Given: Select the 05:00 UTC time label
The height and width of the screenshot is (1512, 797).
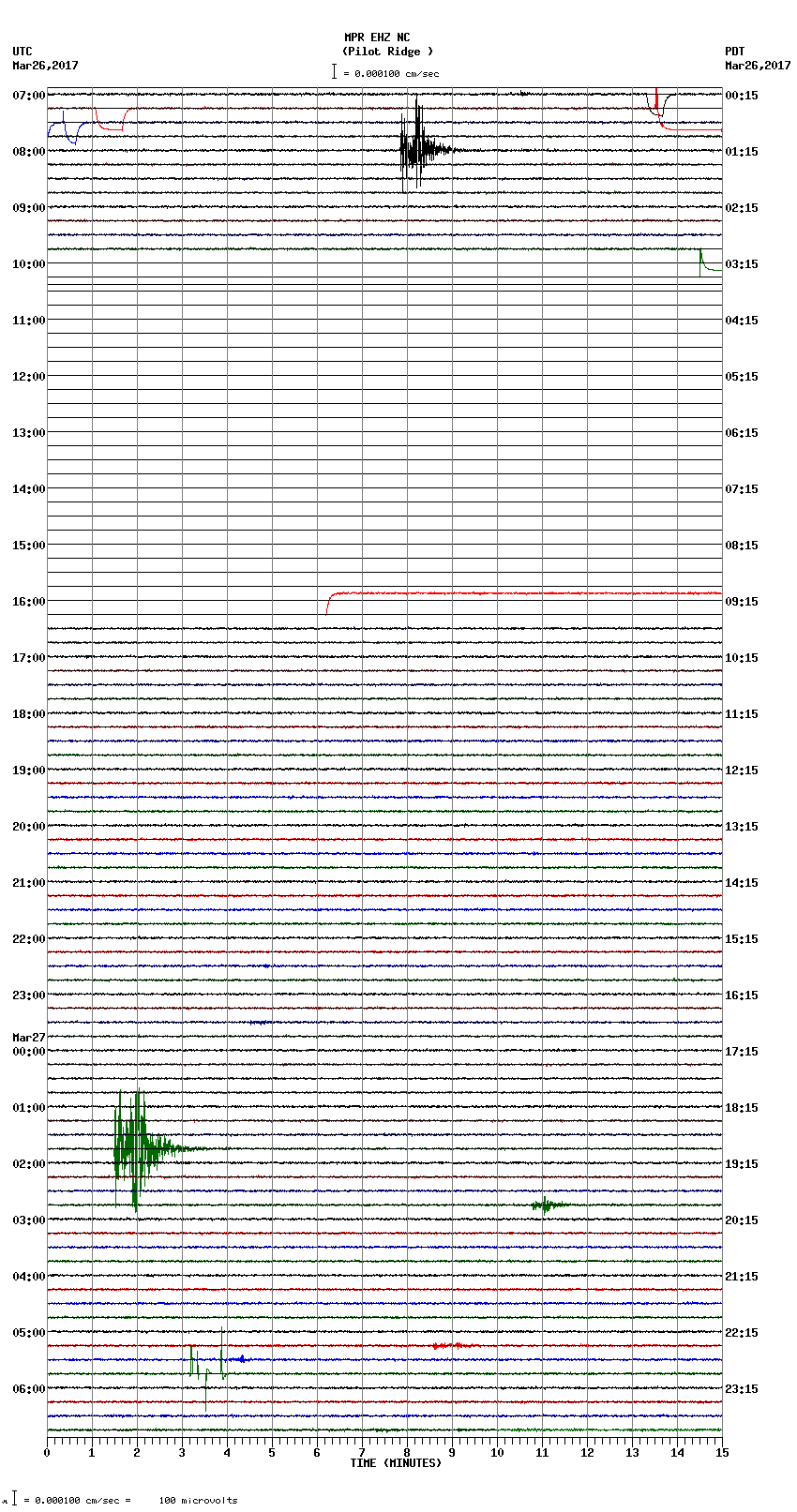Looking at the screenshot, I should [x=29, y=1333].
